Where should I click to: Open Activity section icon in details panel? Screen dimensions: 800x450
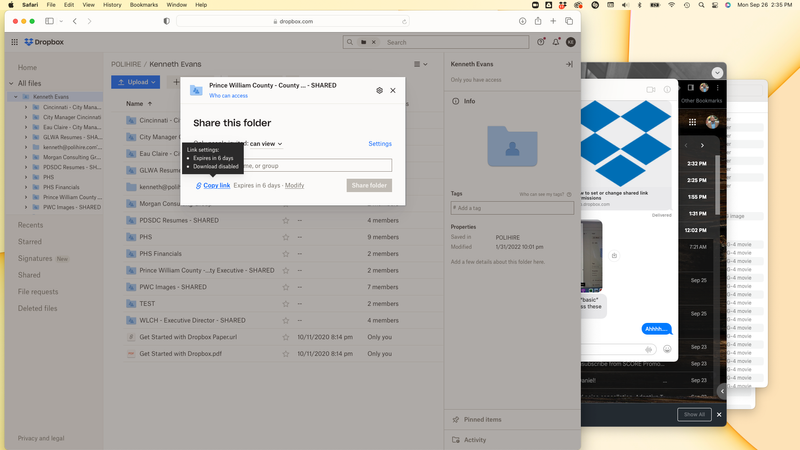[x=456, y=440]
